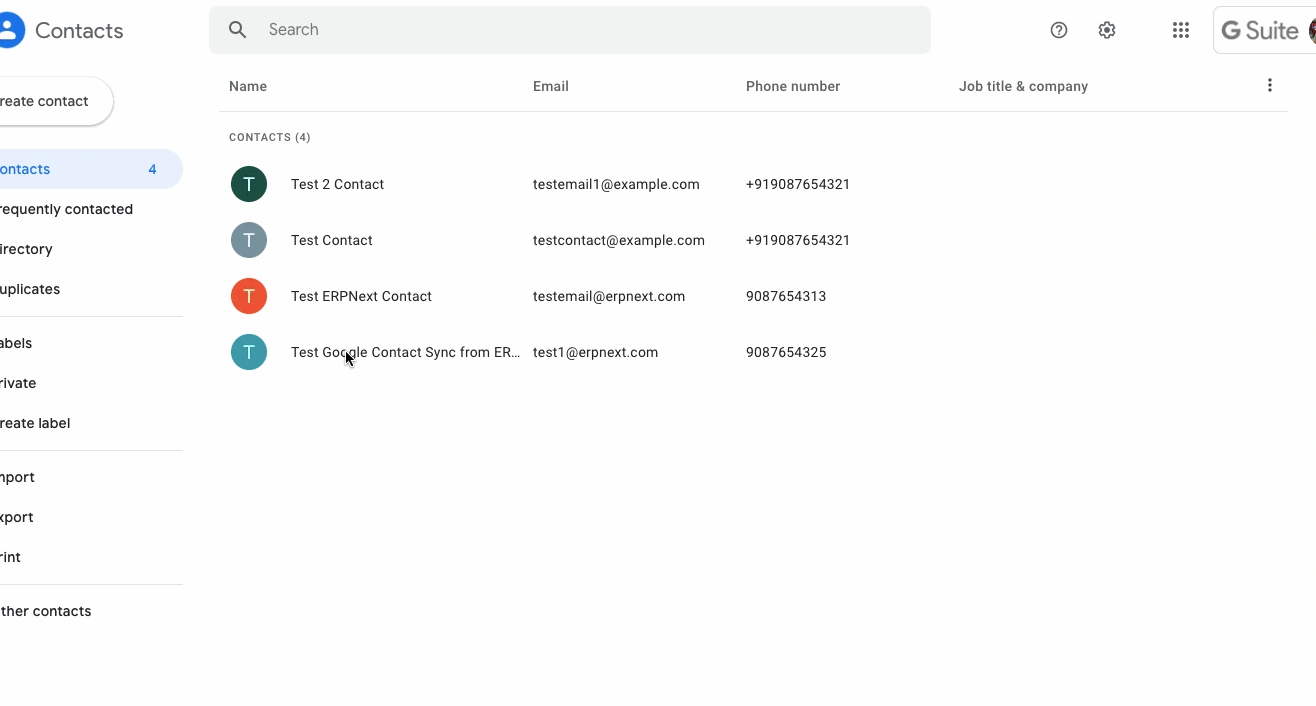Open Google Contacts settings gear

click(x=1107, y=30)
